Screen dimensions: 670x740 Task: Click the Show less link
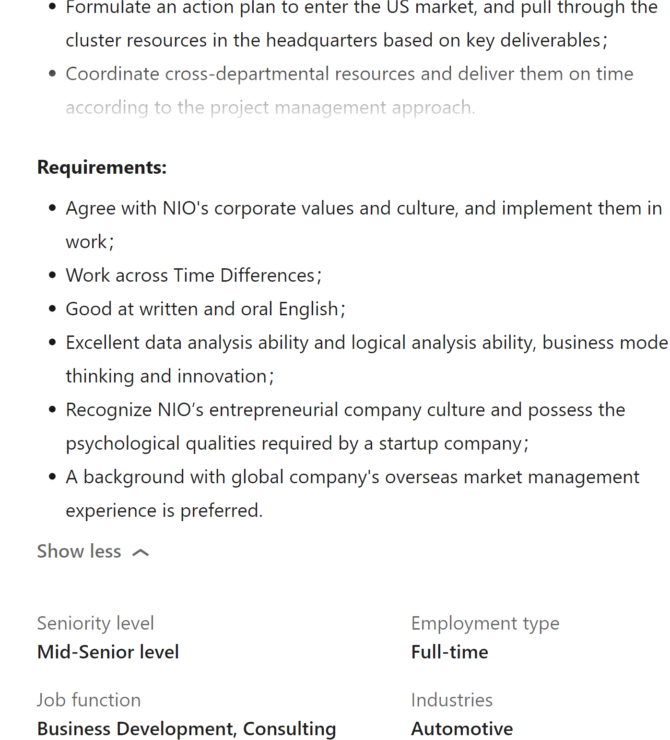[79, 551]
